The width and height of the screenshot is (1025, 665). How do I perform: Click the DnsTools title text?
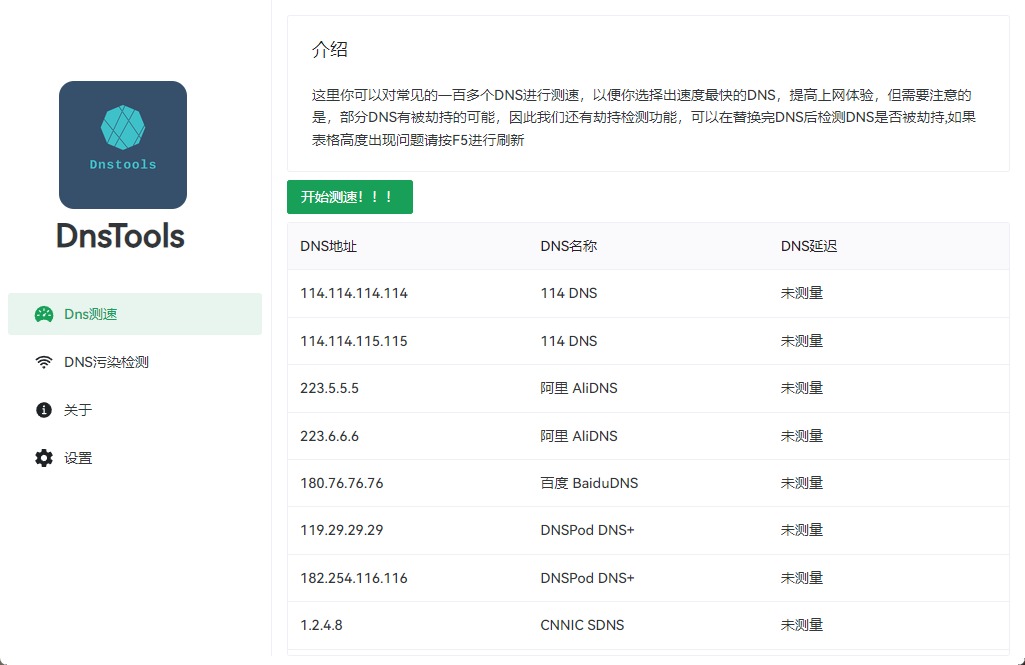click(x=121, y=236)
